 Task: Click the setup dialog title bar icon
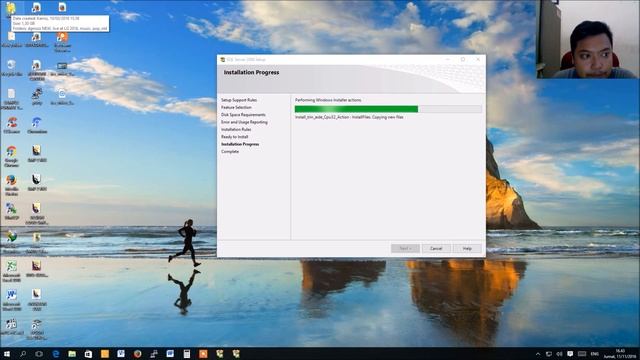coord(222,60)
